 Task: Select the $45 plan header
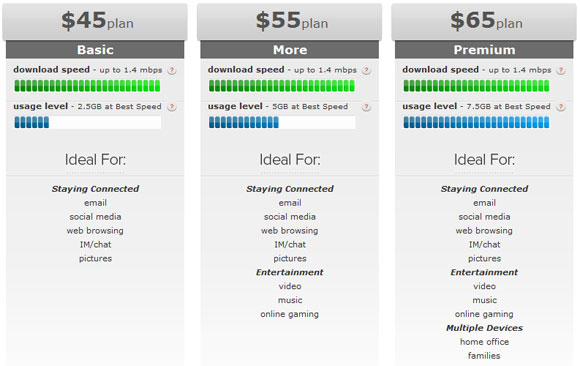click(x=95, y=21)
